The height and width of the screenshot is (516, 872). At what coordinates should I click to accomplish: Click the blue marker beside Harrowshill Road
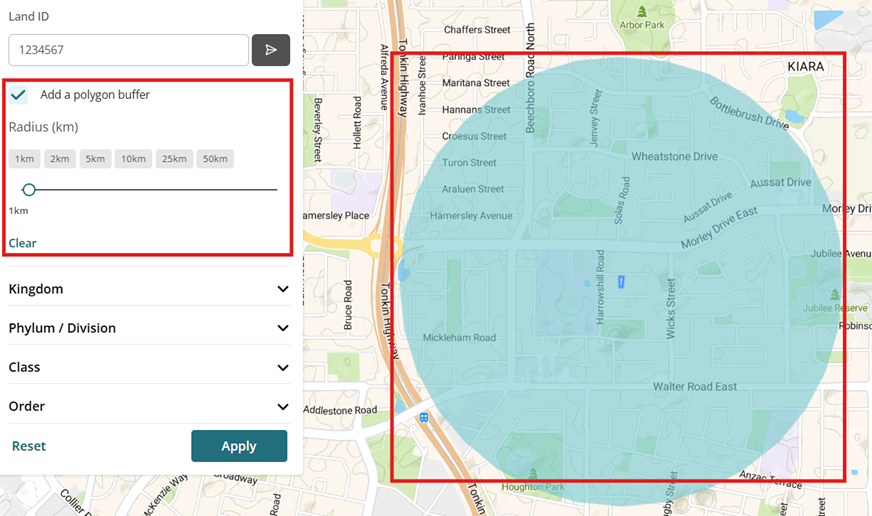coord(621,282)
